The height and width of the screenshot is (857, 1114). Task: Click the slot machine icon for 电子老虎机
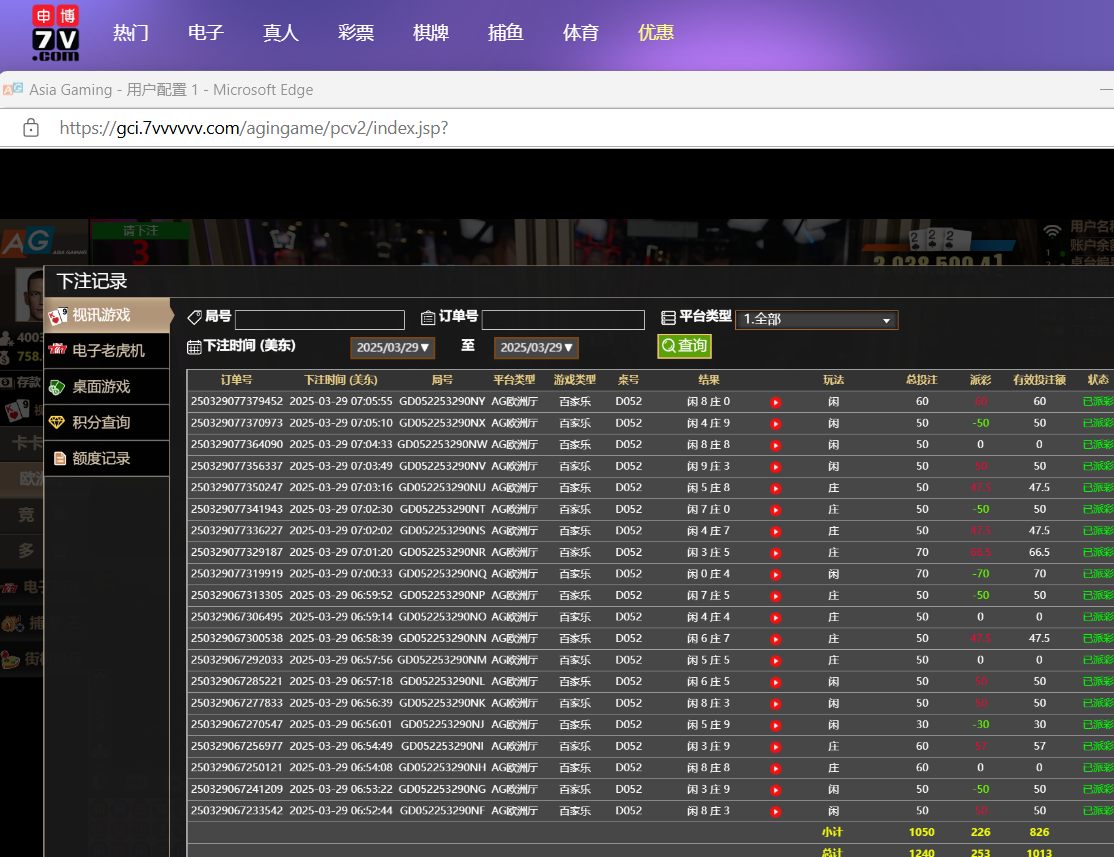tap(59, 351)
